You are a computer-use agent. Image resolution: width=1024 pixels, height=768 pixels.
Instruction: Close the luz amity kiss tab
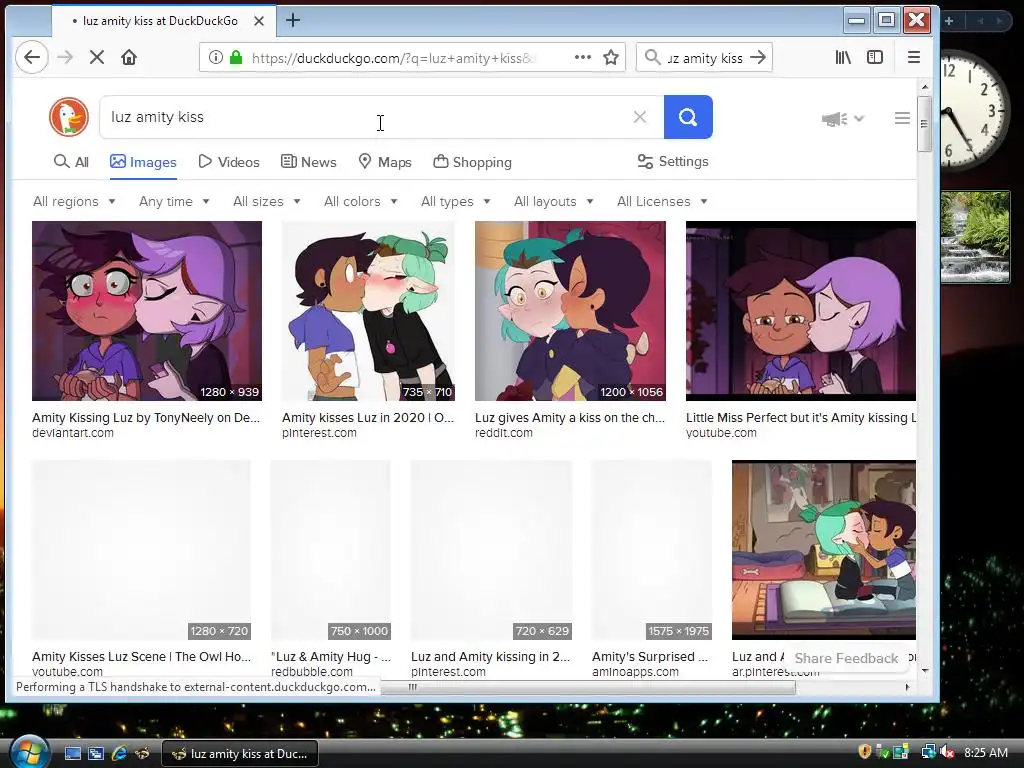click(259, 21)
